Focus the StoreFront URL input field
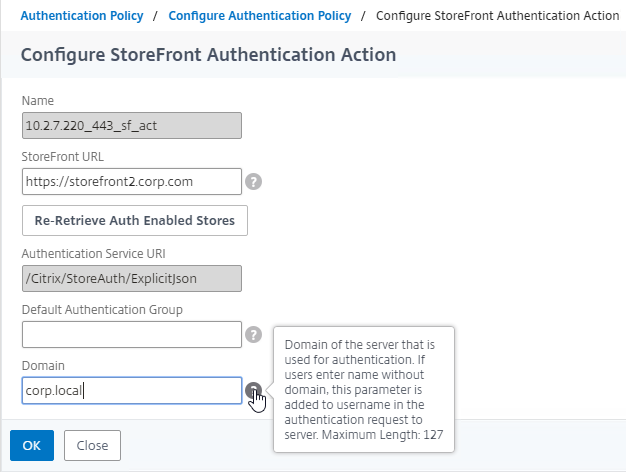The width and height of the screenshot is (626, 472). coord(132,182)
